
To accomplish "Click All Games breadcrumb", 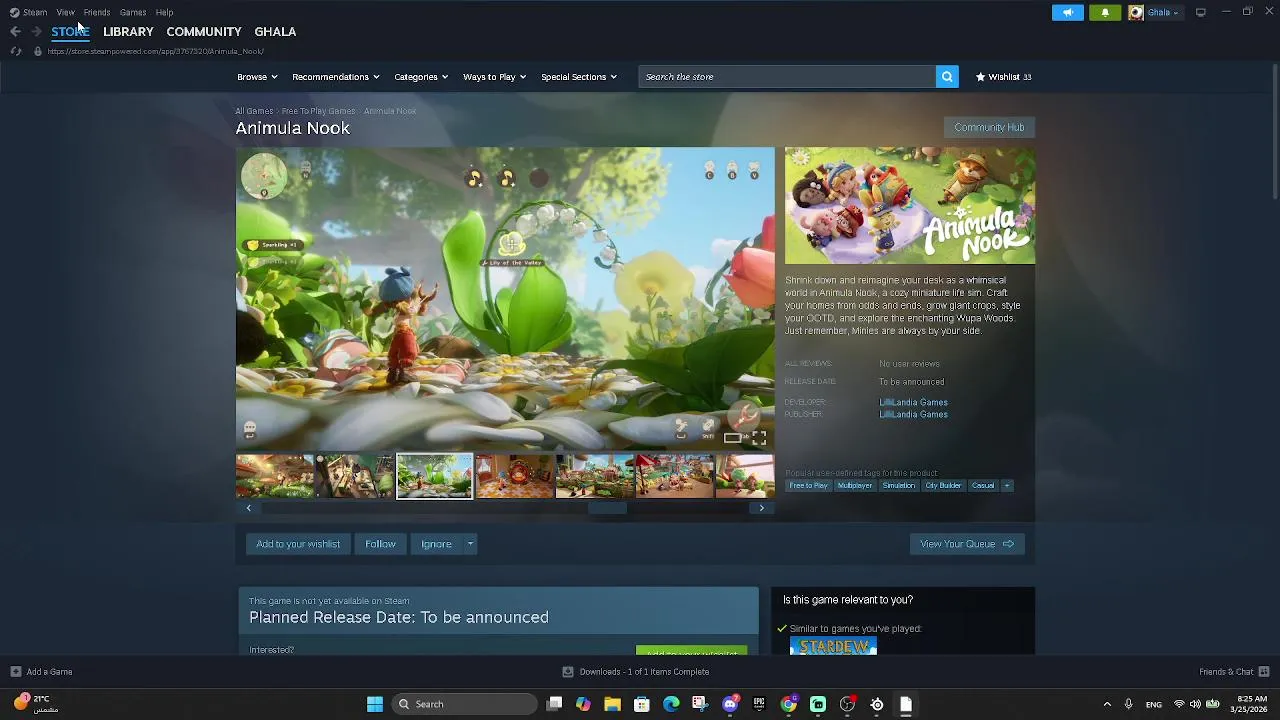I will (254, 111).
